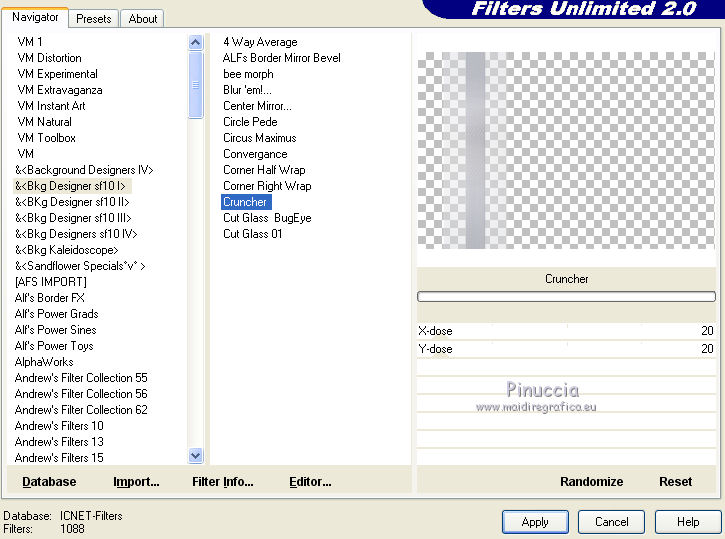
Task: Click the filter preview image
Action: point(566,150)
